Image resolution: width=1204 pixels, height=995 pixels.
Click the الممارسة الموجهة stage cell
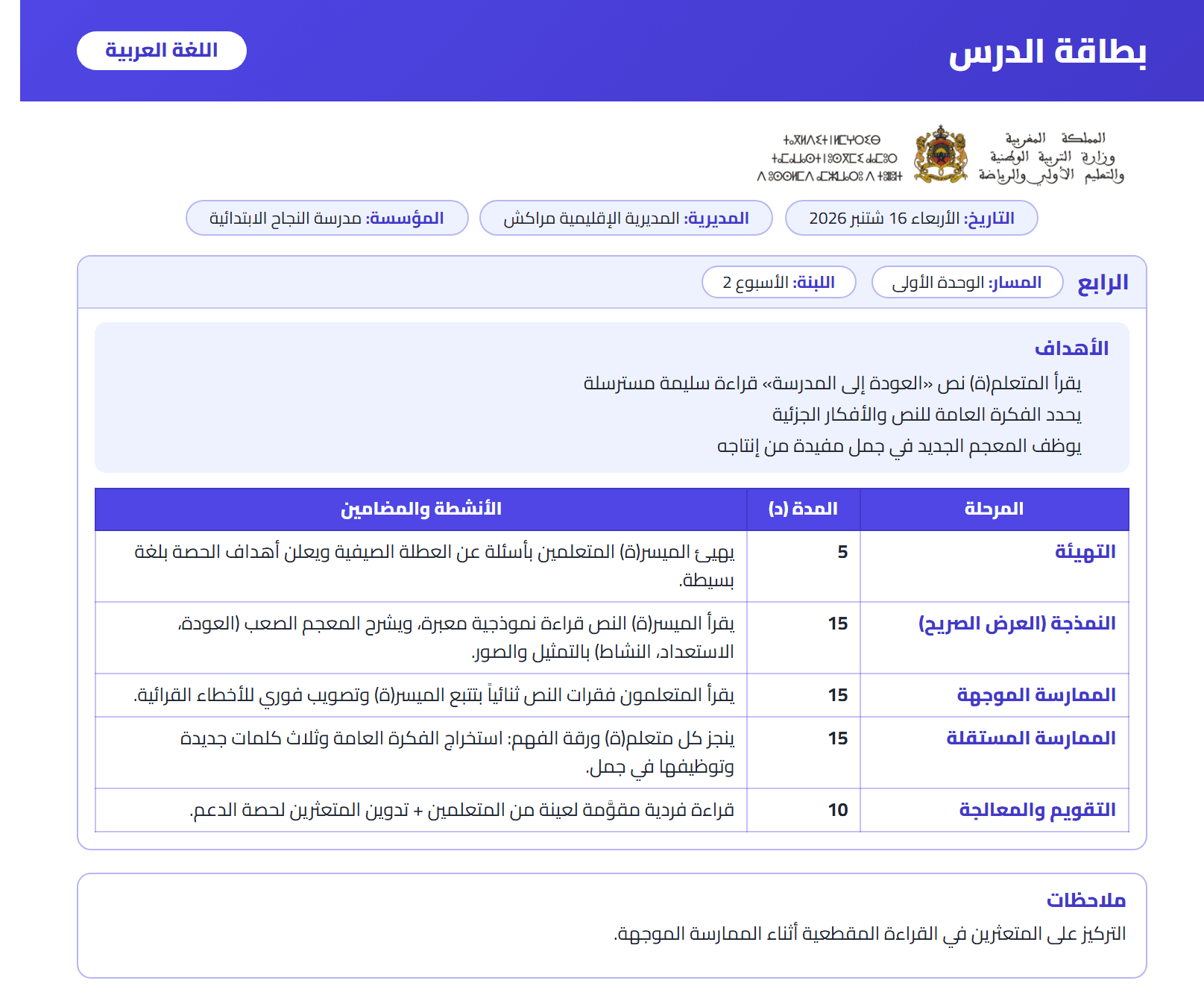click(994, 695)
